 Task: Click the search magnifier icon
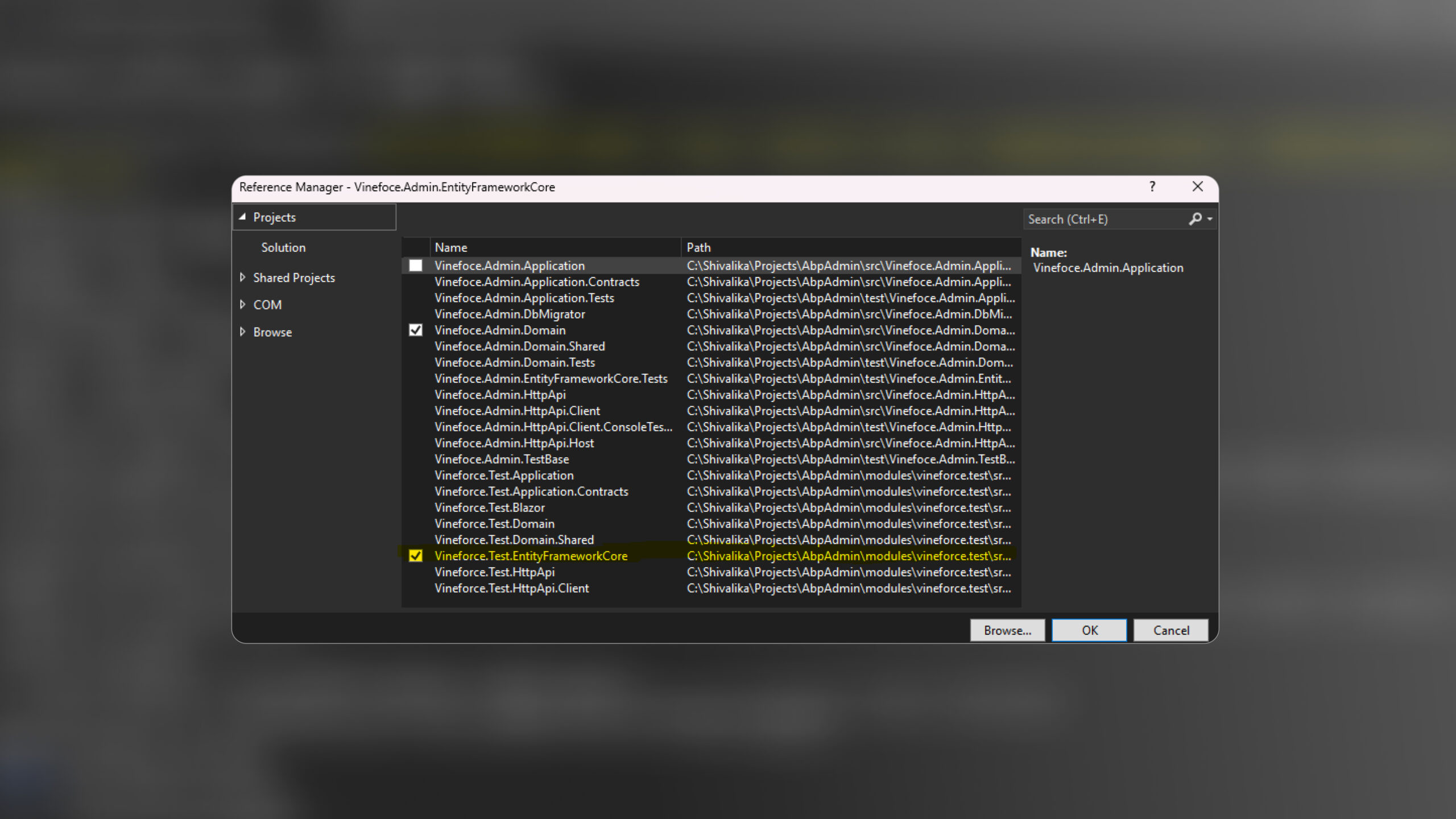click(1195, 219)
